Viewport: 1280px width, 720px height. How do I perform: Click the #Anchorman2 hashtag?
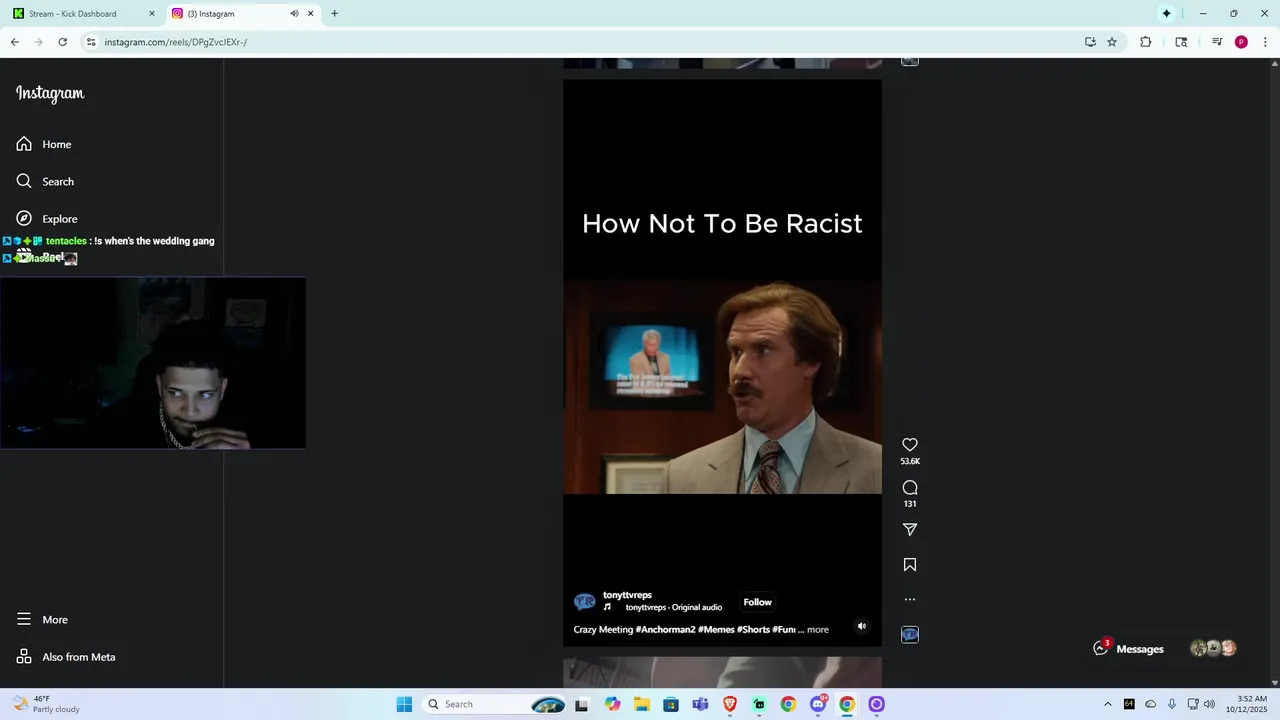[665, 630]
